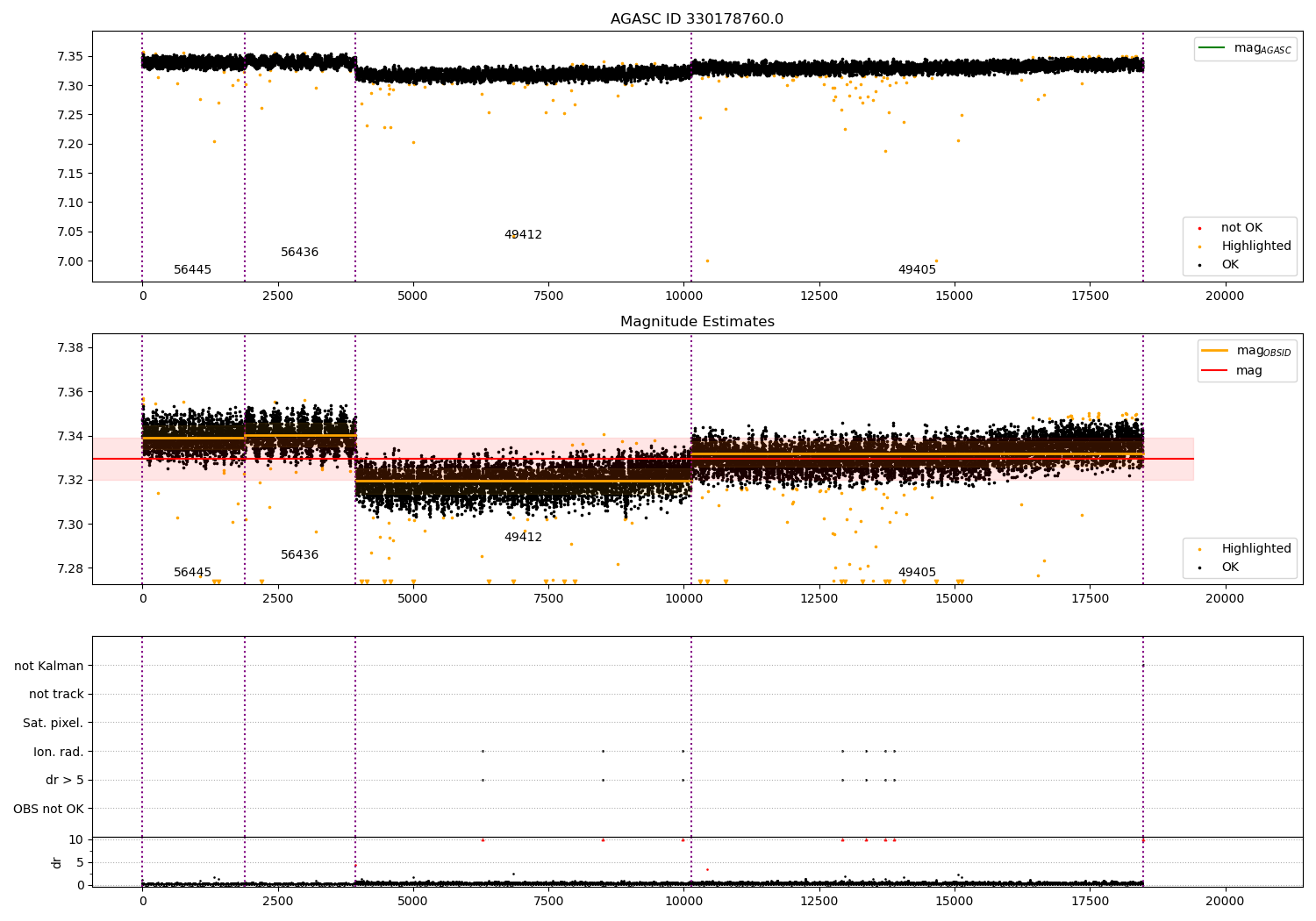Image resolution: width=1316 pixels, height=921 pixels.
Task: Click the 'not track' row label
Action: 56,695
